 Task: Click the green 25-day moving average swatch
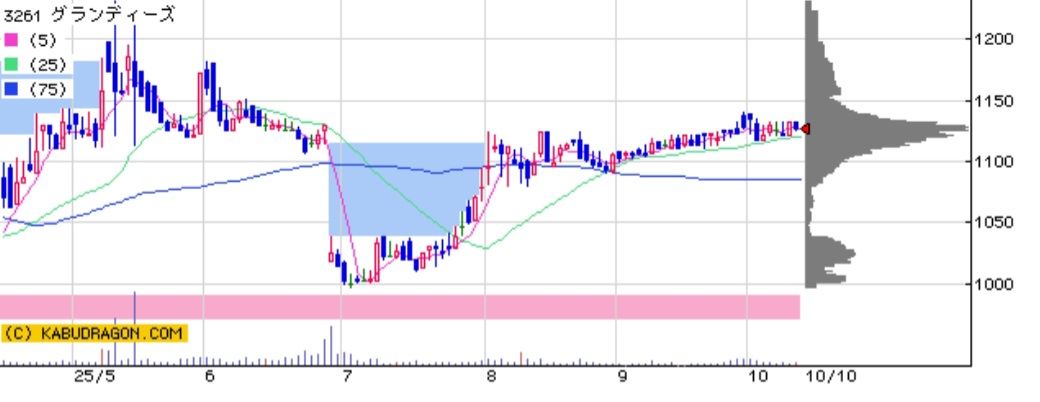(12, 64)
